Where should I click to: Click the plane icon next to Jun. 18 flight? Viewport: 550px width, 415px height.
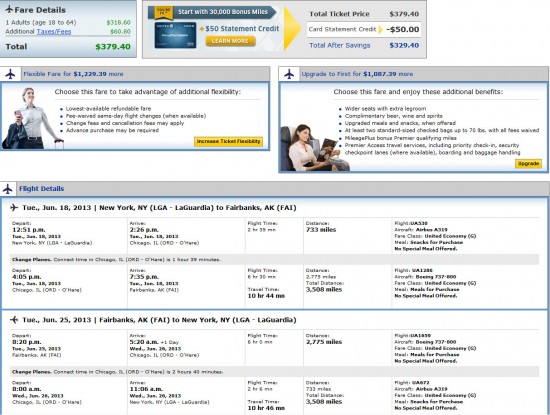(14, 208)
